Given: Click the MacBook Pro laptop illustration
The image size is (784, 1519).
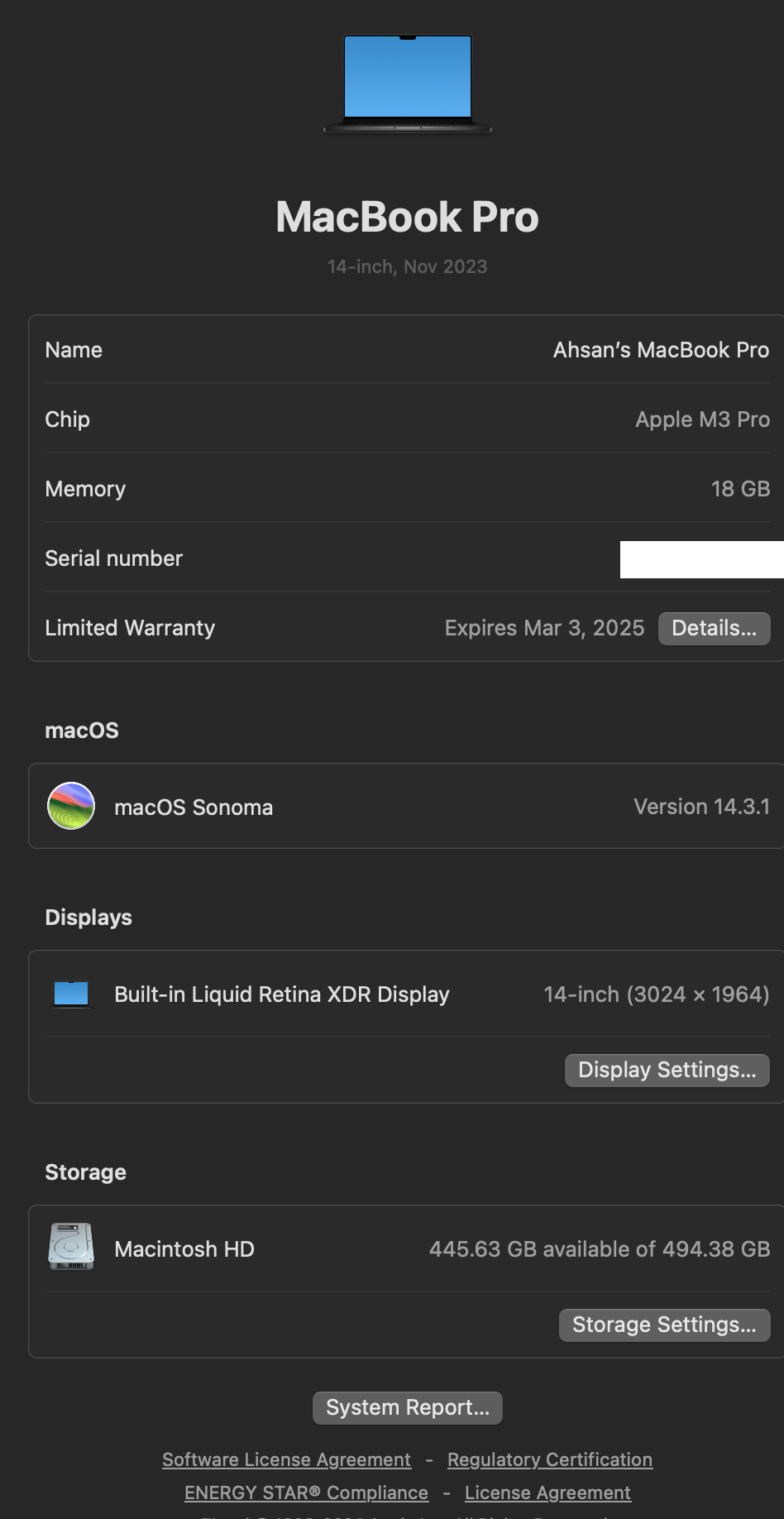Looking at the screenshot, I should click(407, 83).
